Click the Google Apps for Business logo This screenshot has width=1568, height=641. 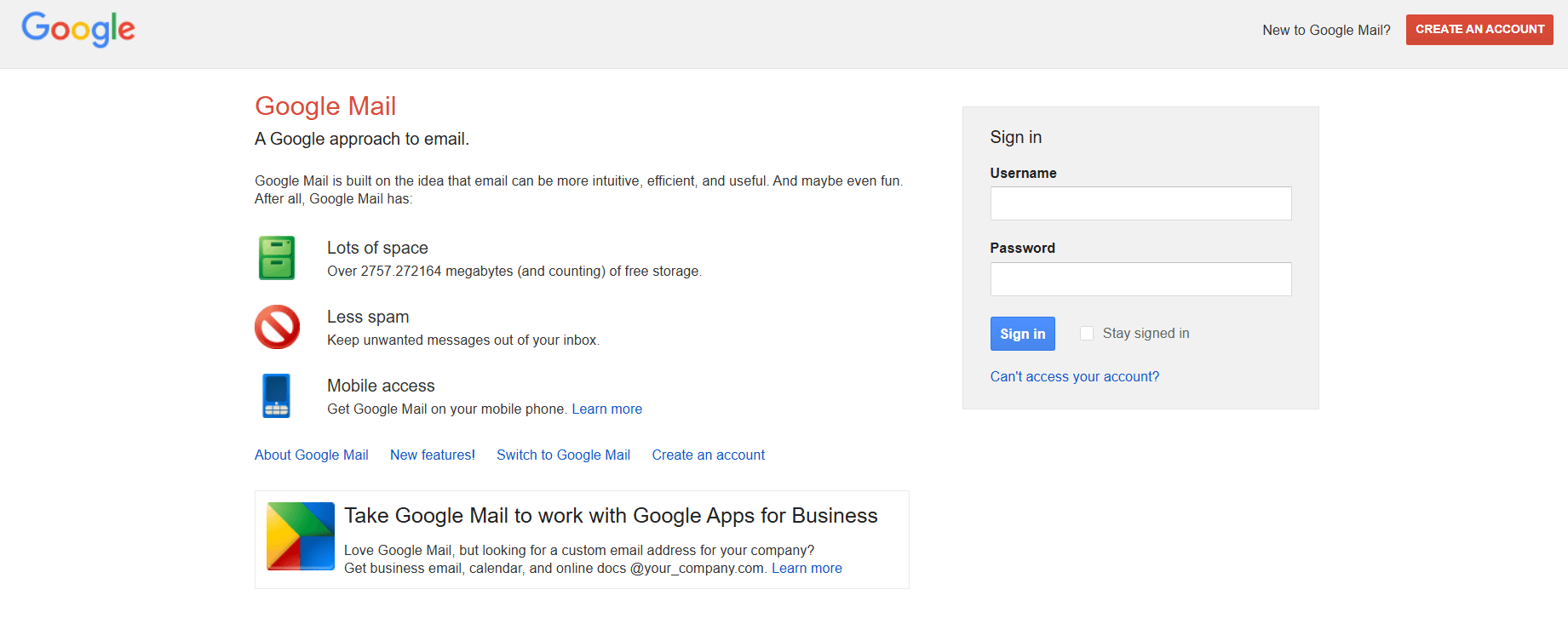click(301, 536)
